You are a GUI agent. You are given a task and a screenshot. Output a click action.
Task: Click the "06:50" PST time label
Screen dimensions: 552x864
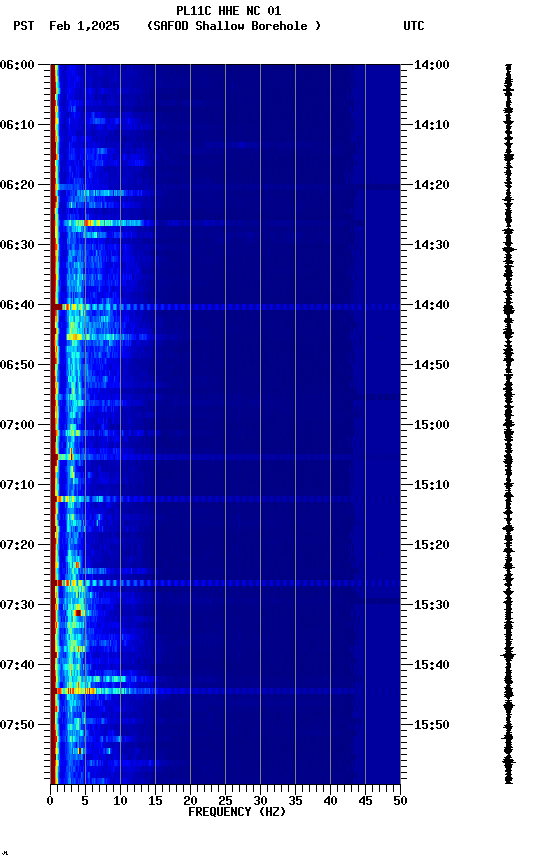click(17, 365)
